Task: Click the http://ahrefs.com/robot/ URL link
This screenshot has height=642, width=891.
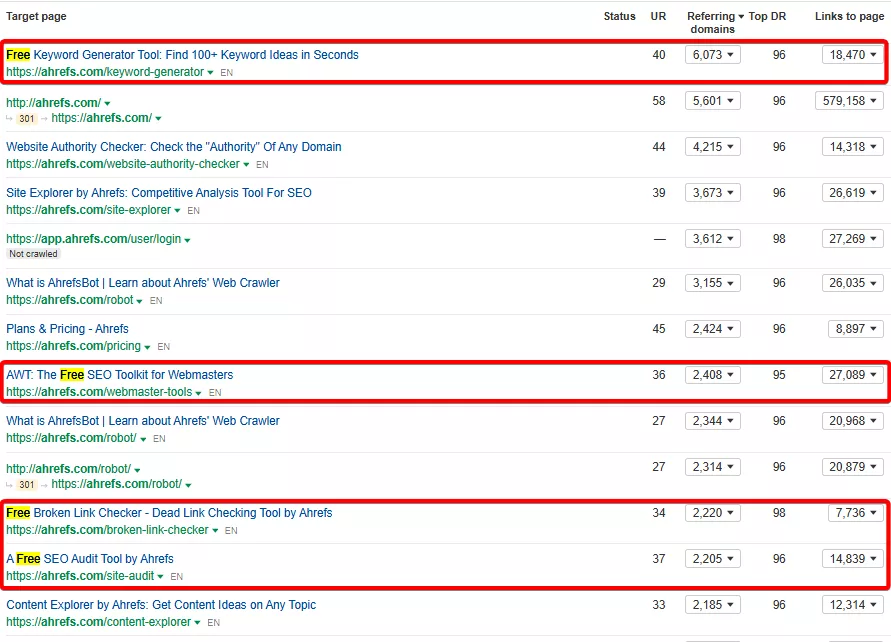Action: pyautogui.click(x=69, y=469)
